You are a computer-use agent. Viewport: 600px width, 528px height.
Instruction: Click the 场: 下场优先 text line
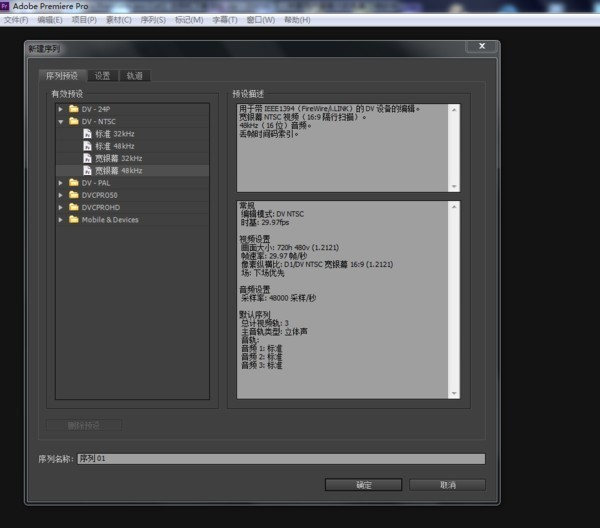tap(262, 273)
